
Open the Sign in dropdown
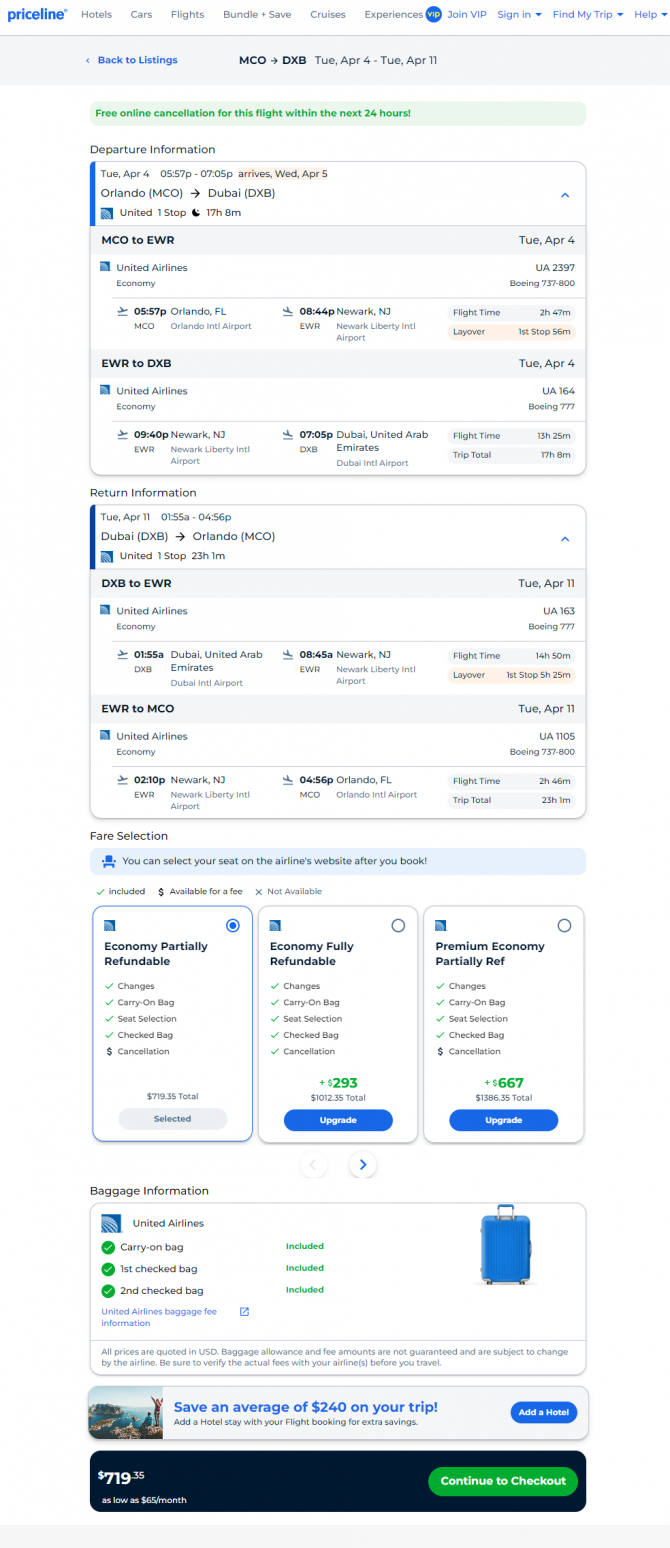click(520, 15)
